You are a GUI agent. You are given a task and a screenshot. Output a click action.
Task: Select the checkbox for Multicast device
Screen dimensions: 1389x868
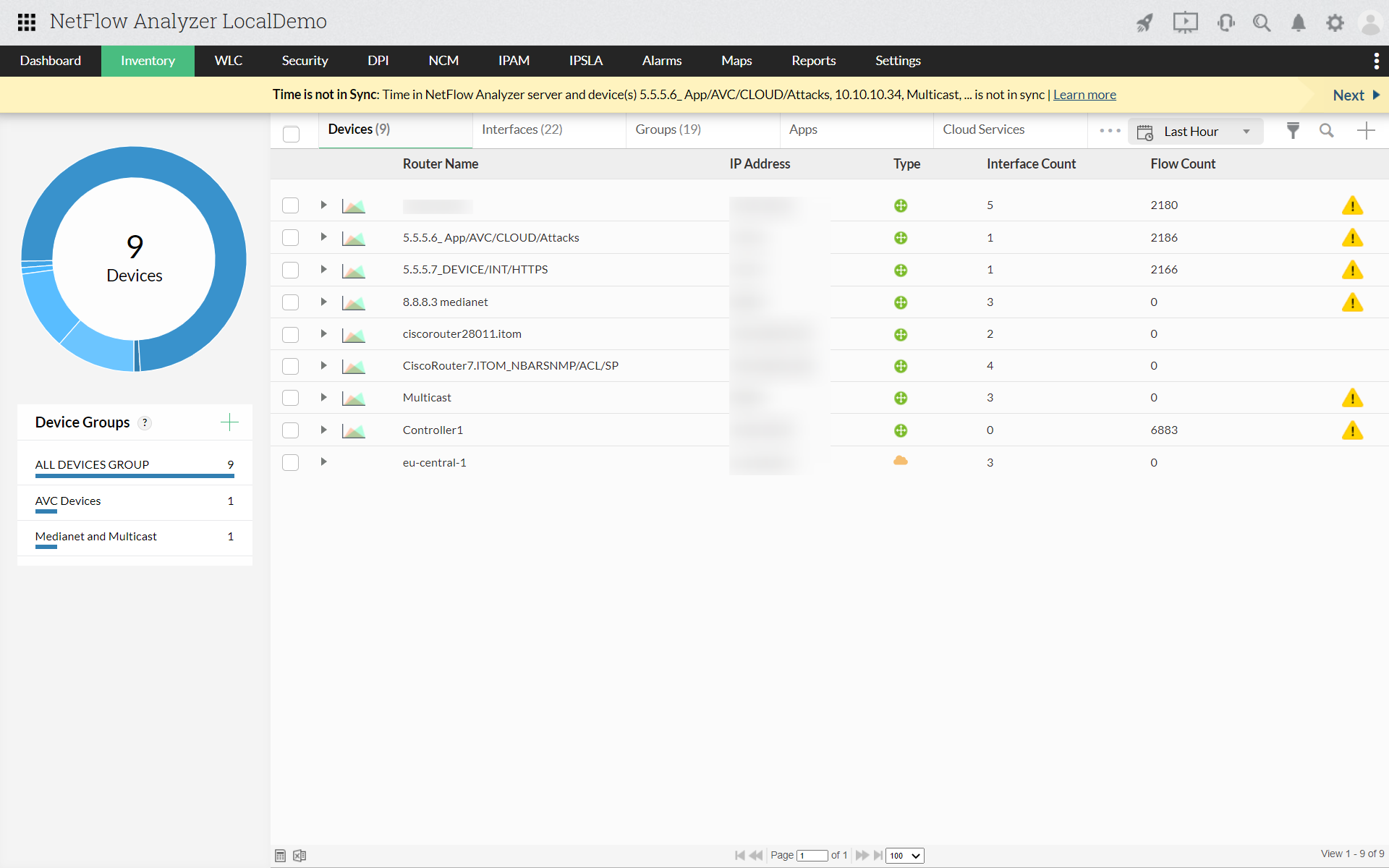tap(290, 397)
